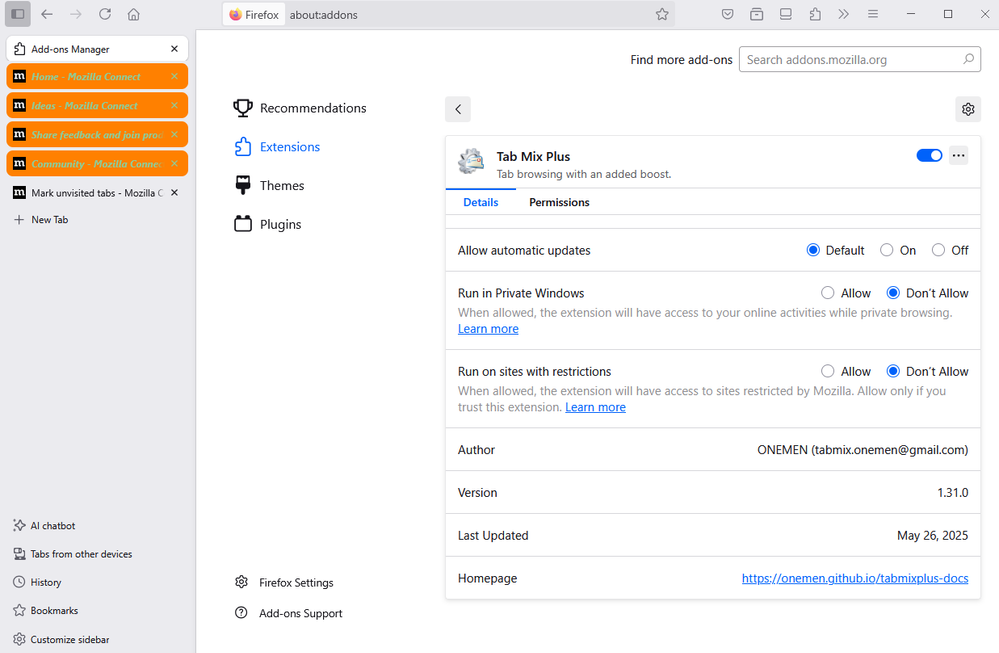The width and height of the screenshot is (999, 653).
Task: Close the Share feedback tab
Action: click(x=175, y=134)
